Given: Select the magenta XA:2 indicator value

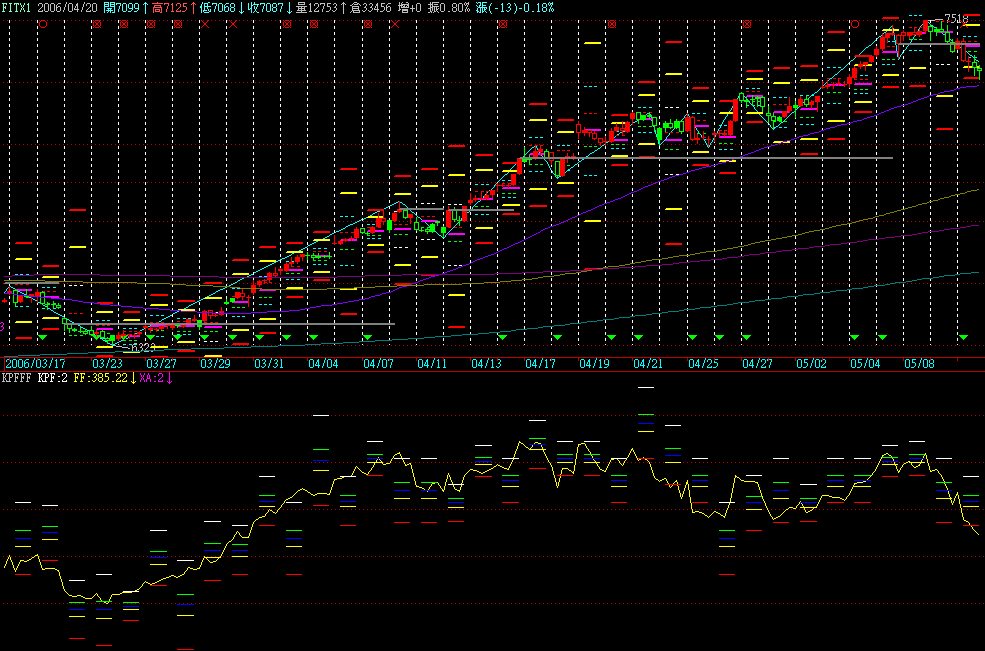Looking at the screenshot, I should click(151, 378).
